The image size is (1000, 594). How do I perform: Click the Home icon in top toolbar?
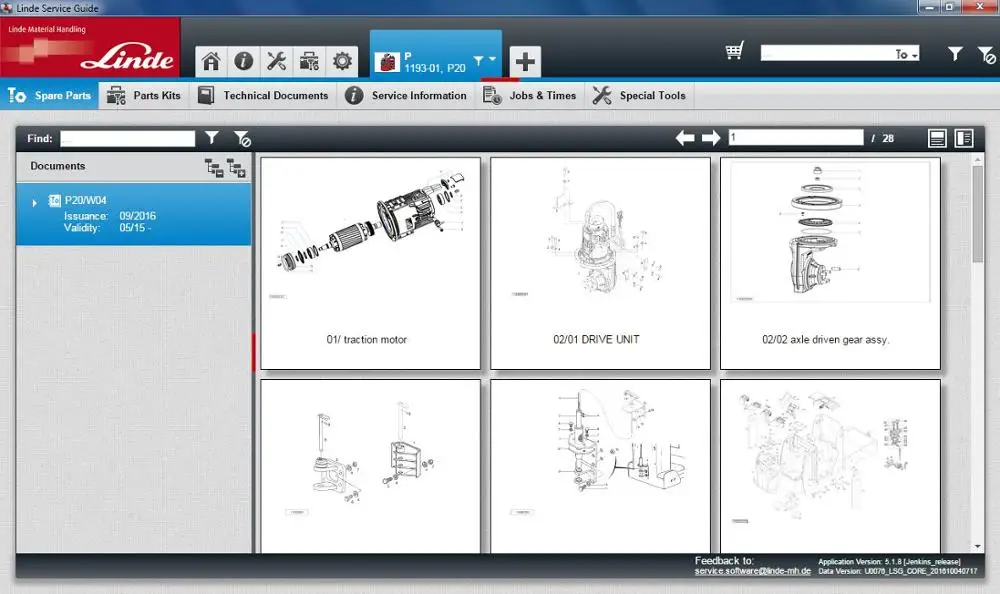pyautogui.click(x=211, y=61)
